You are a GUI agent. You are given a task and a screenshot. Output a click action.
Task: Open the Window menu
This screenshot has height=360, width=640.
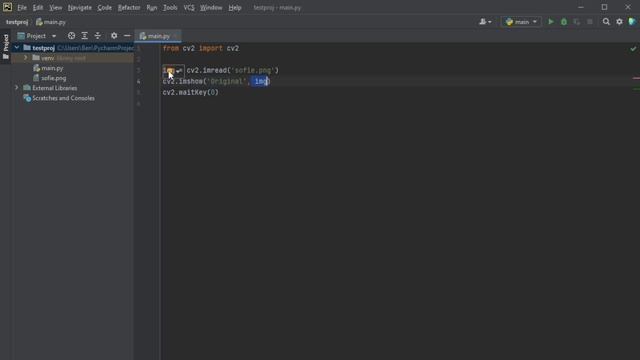point(211,7)
